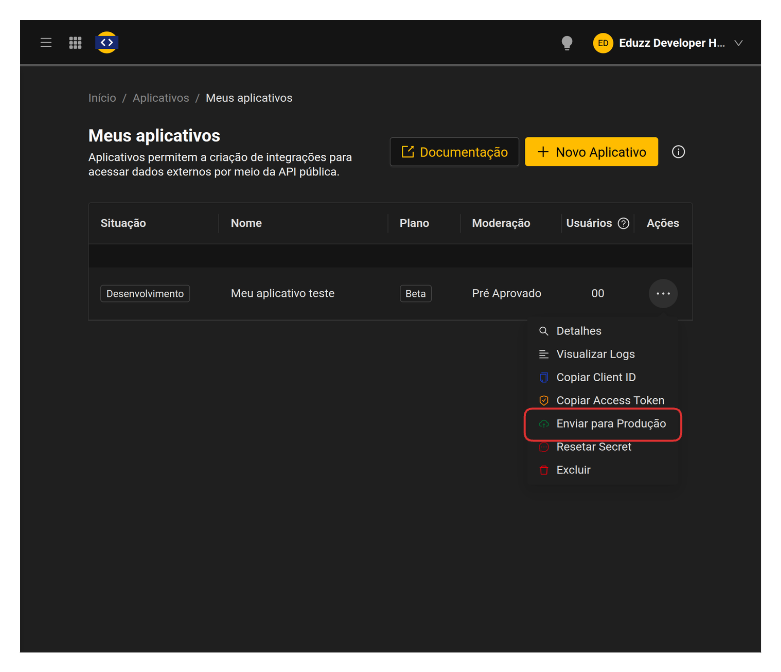The image size is (781, 672).
Task: Click the Copiar Client ID clipboard icon
Action: coord(544,378)
